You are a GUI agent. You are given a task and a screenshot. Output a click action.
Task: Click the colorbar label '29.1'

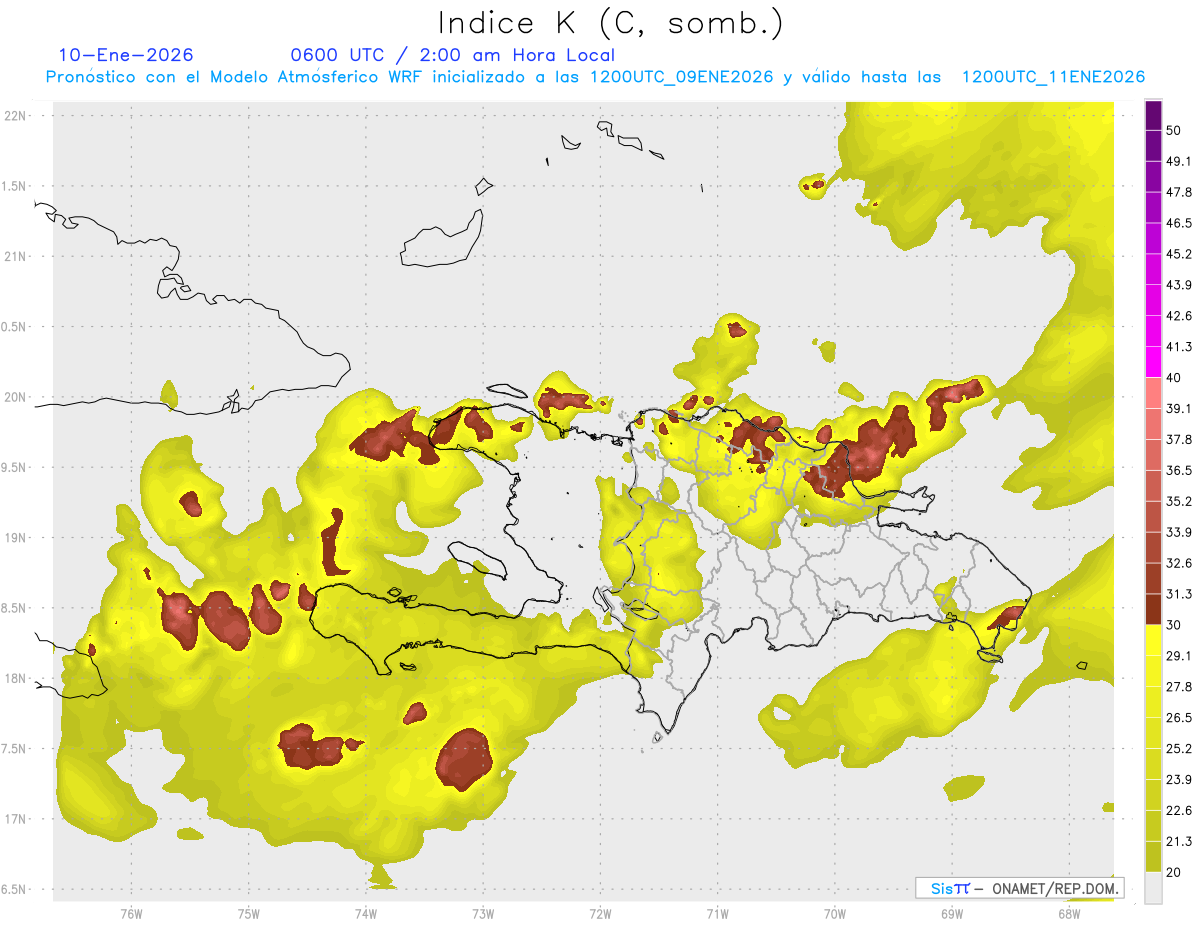pos(1179,656)
